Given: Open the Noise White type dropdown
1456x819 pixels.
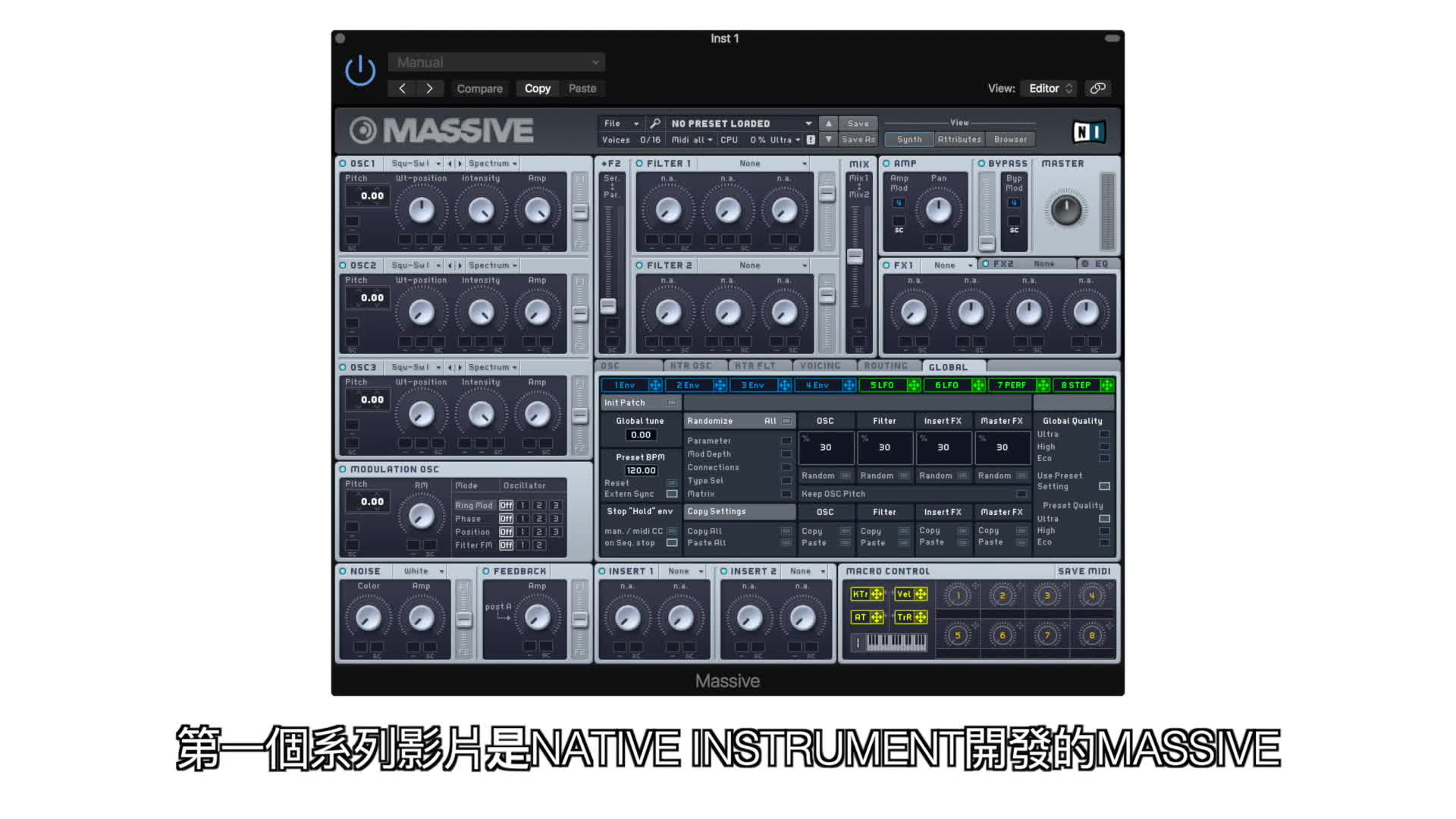Looking at the screenshot, I should (424, 571).
